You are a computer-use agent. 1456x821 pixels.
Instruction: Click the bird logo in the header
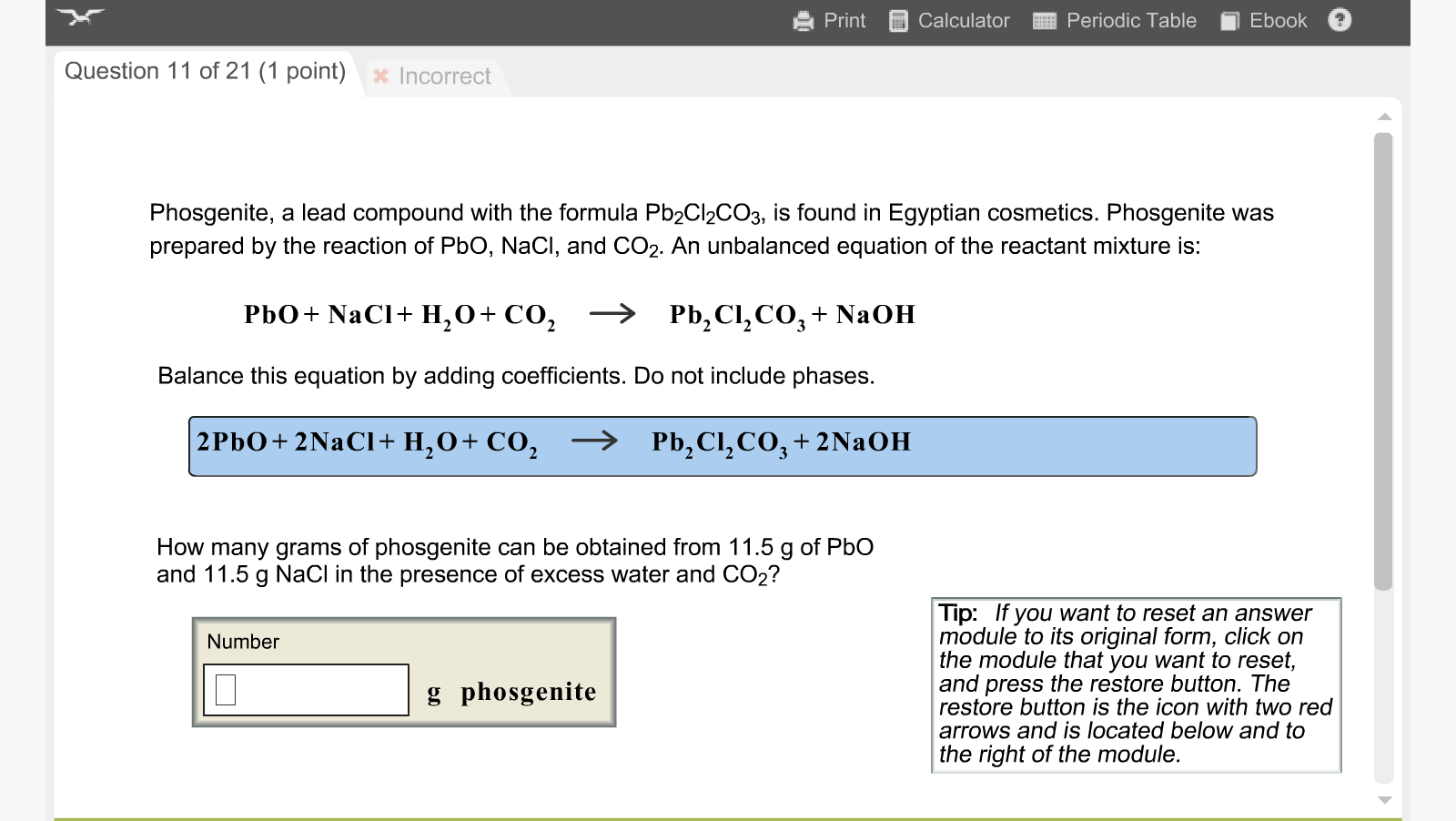(x=82, y=16)
